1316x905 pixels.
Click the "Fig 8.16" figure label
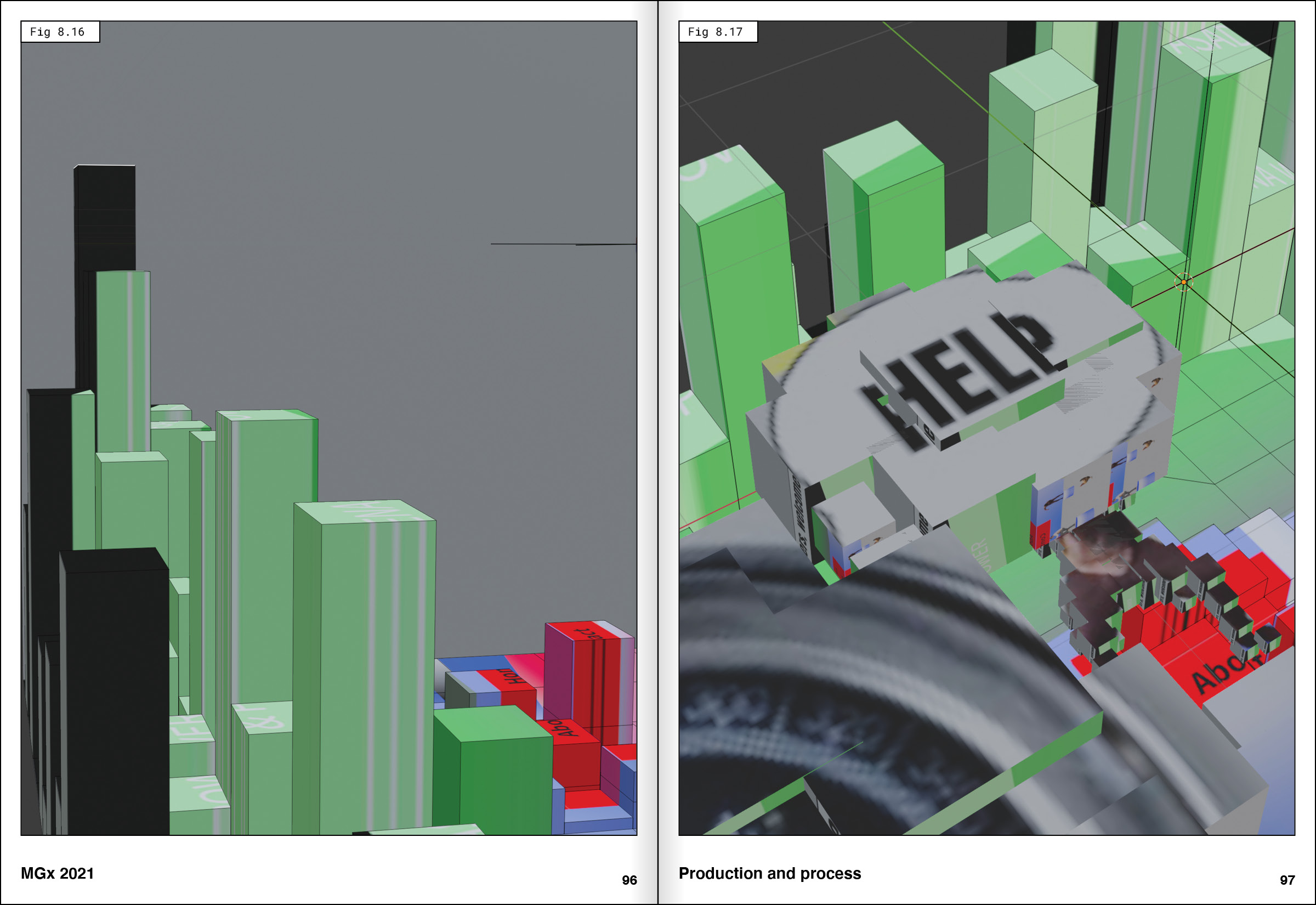click(60, 32)
